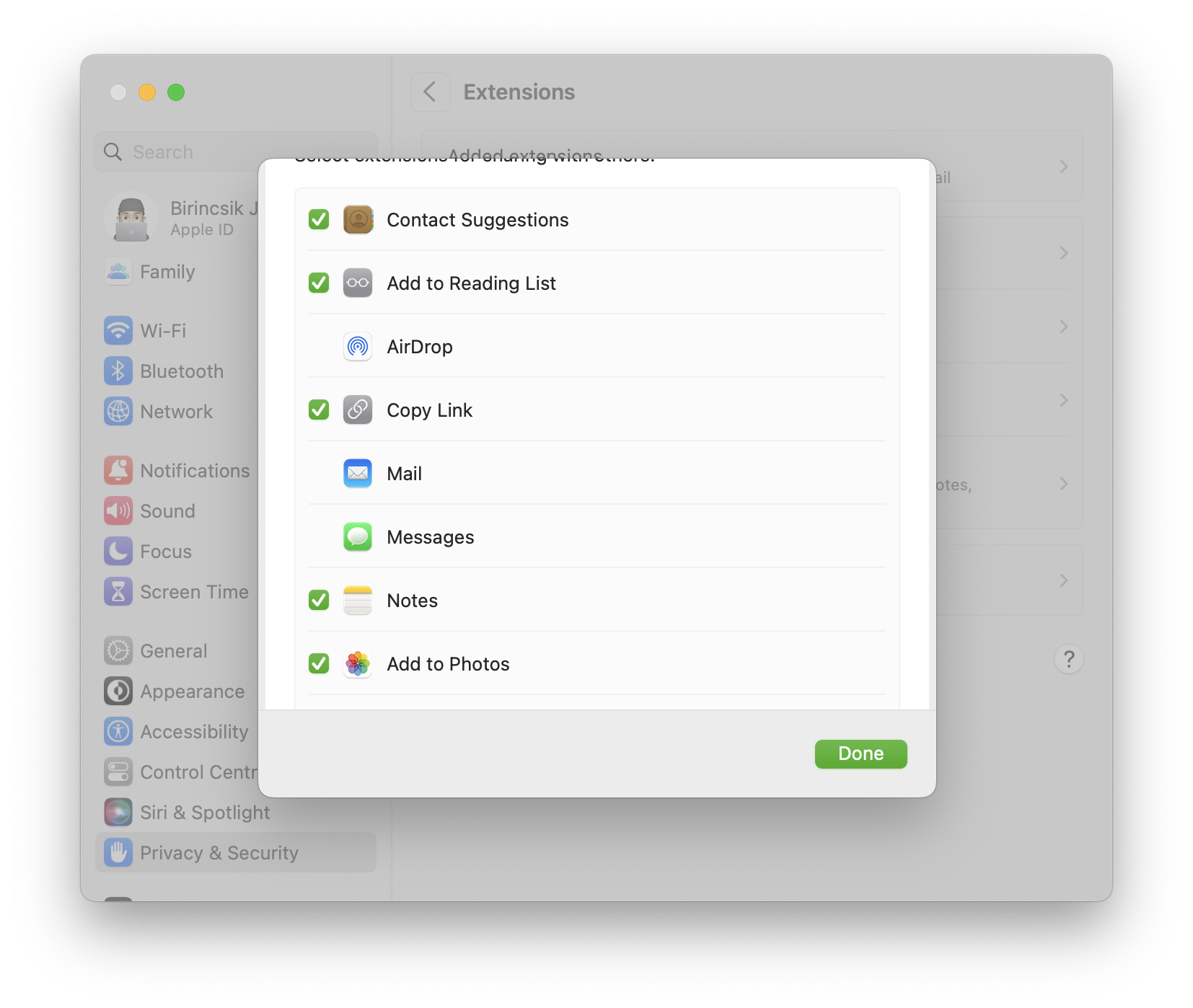This screenshot has width=1193, height=1008.
Task: Click the Contact Suggestions contacts icon
Action: (358, 219)
